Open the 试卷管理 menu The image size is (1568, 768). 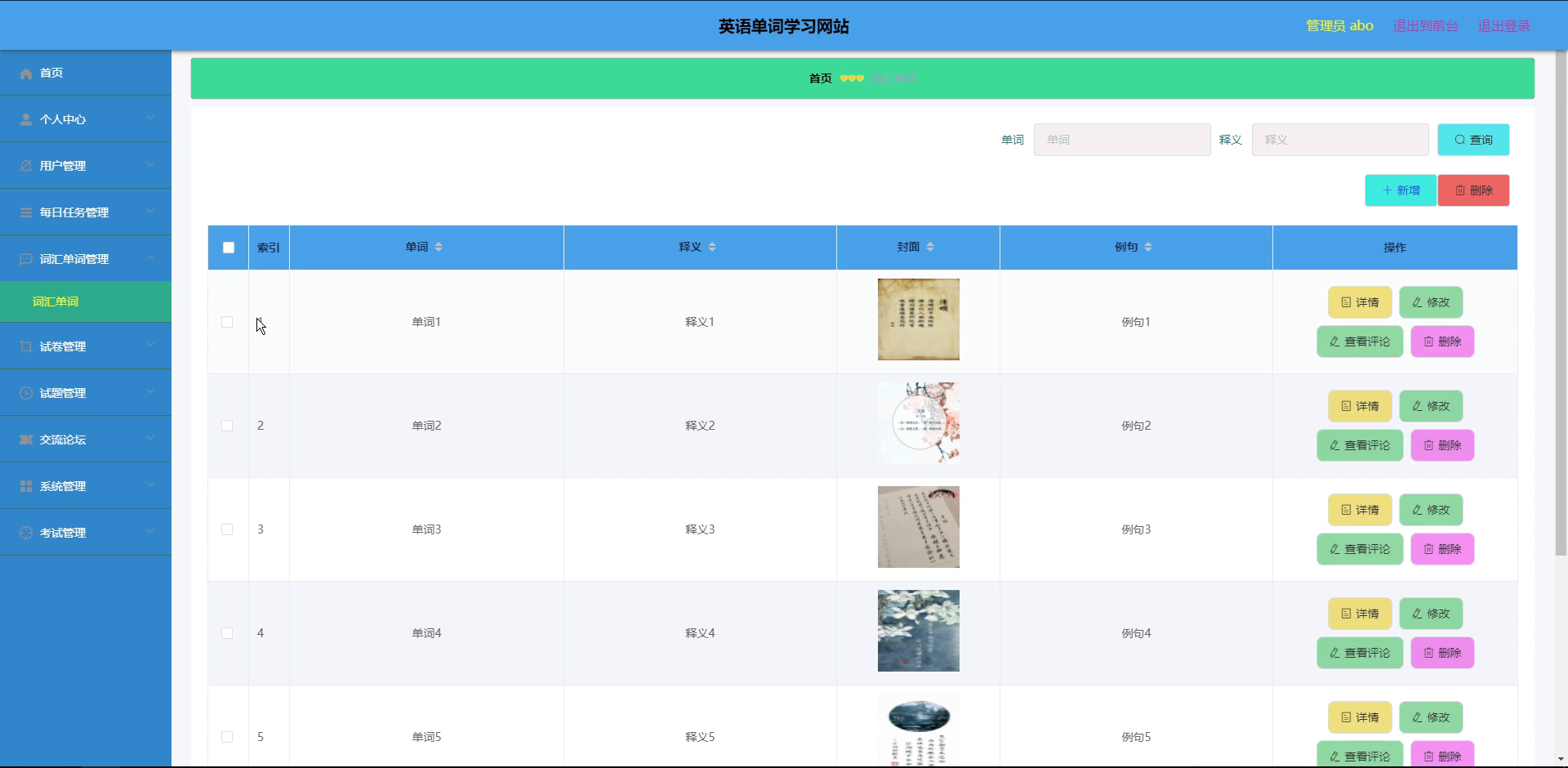pyautogui.click(x=86, y=346)
